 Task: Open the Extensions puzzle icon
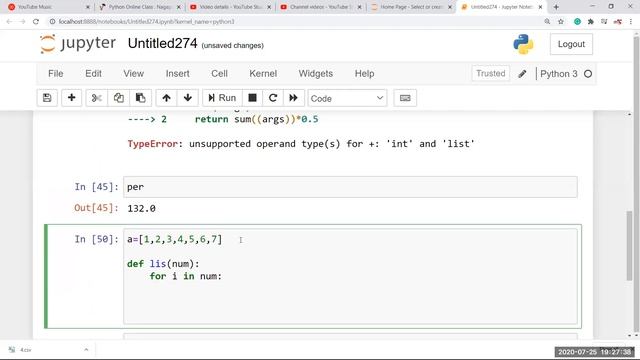pyautogui.click(x=591, y=22)
